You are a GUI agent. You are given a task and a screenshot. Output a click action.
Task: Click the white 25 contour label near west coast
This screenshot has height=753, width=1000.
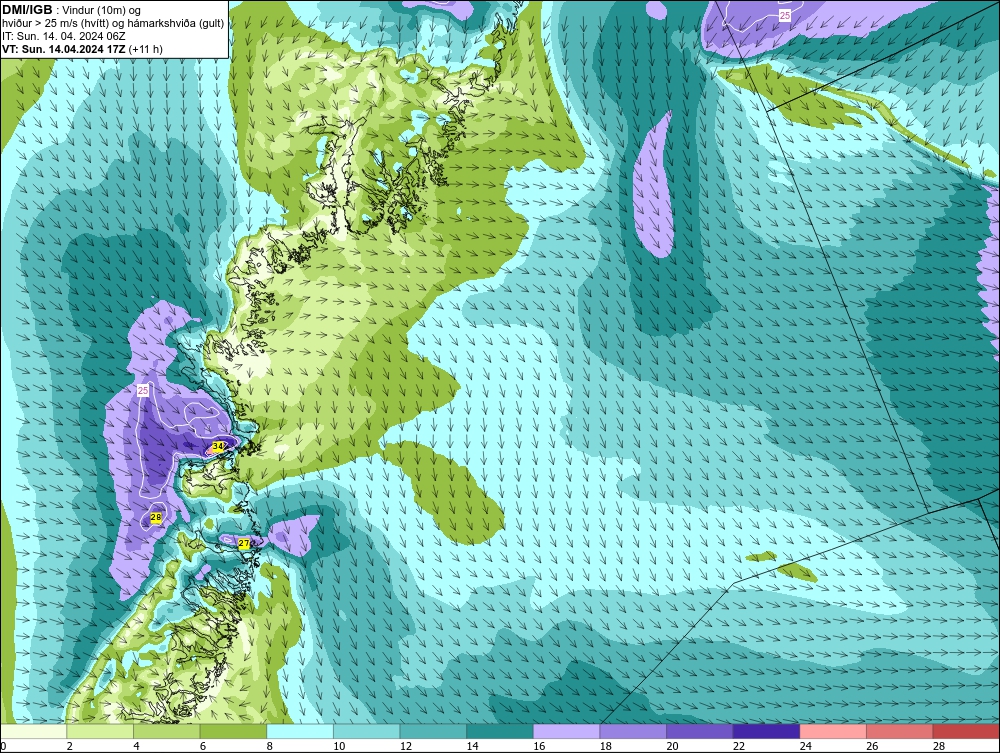pyautogui.click(x=143, y=390)
